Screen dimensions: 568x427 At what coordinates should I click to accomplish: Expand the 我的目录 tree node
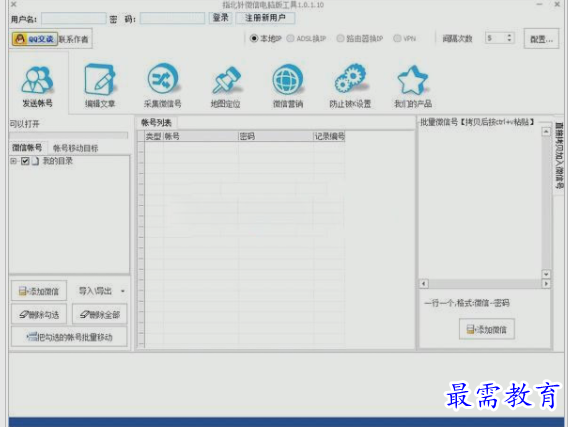coord(14,161)
